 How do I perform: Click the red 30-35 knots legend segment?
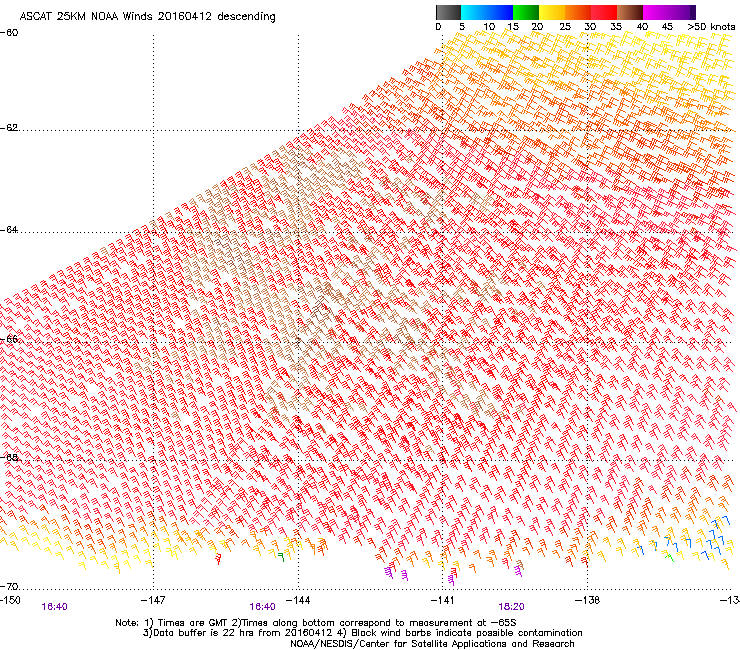604,12
